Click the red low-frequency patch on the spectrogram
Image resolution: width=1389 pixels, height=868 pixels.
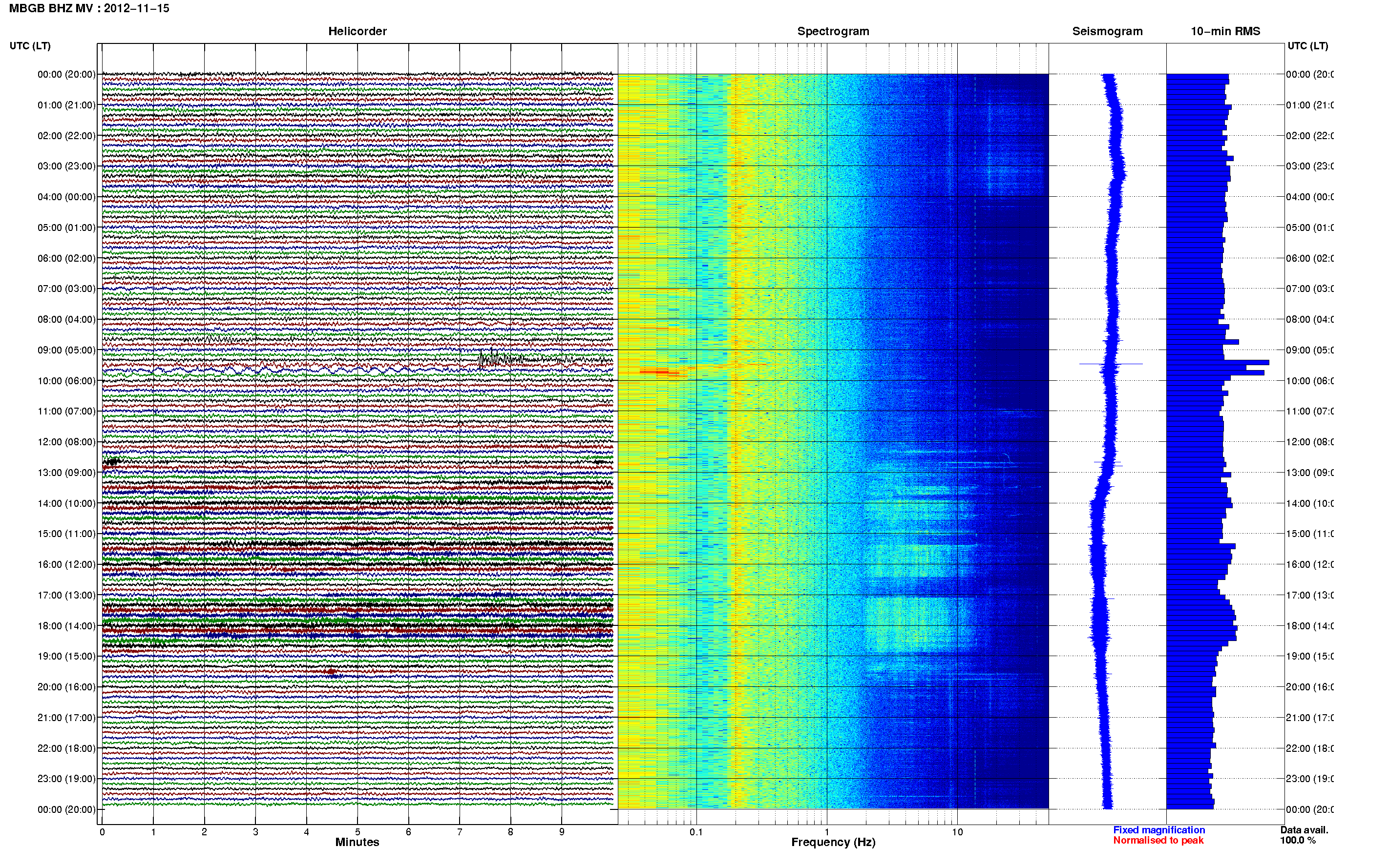[x=659, y=372]
